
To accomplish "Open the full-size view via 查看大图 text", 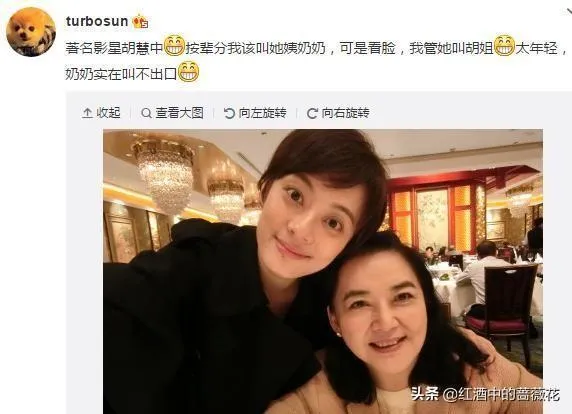I will click(179, 113).
